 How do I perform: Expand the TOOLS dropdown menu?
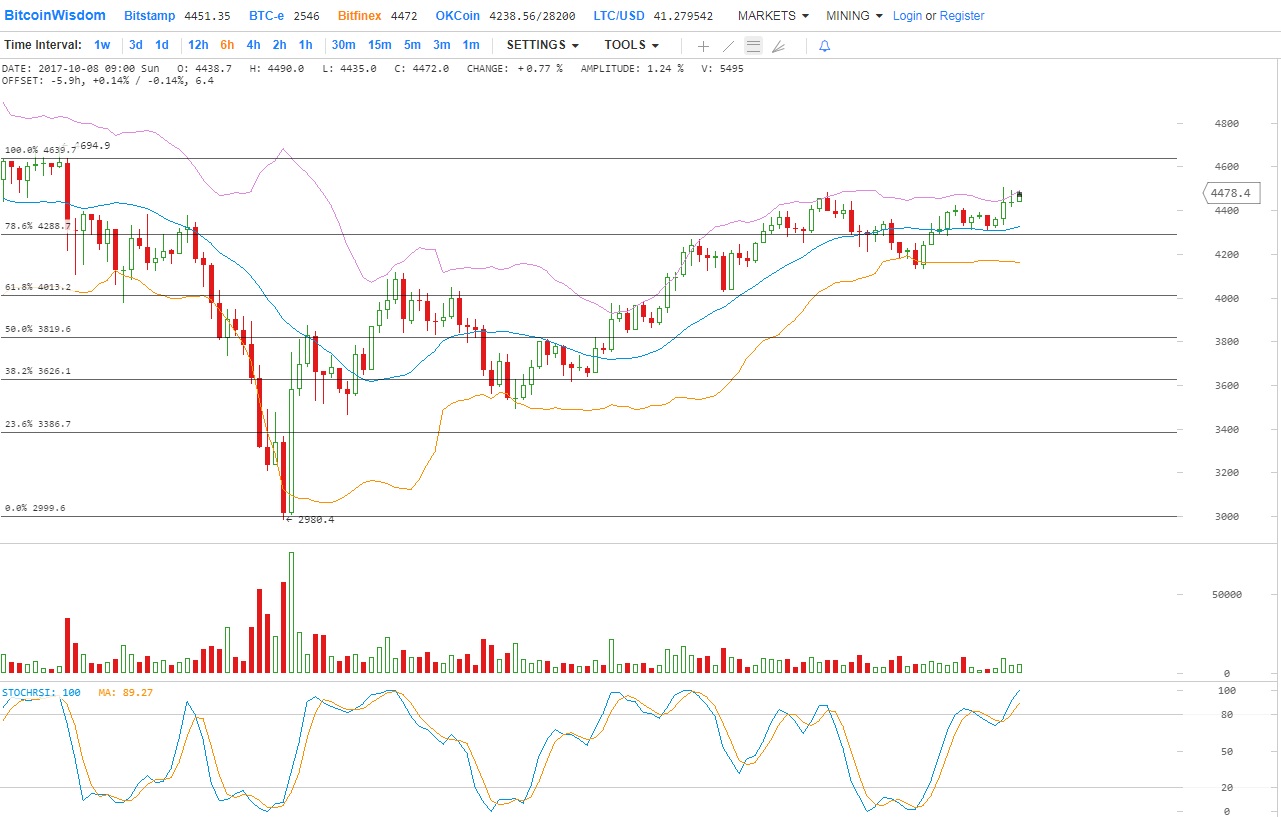[631, 45]
